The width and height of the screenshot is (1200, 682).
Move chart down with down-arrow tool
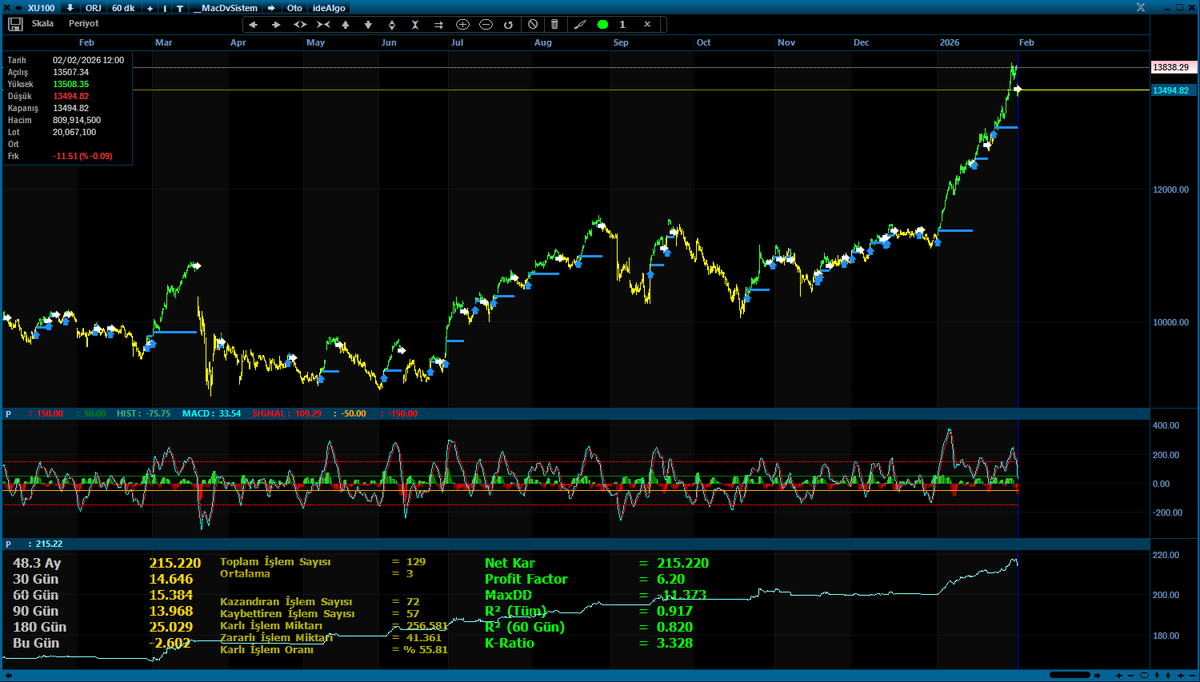pyautogui.click(x=368, y=24)
